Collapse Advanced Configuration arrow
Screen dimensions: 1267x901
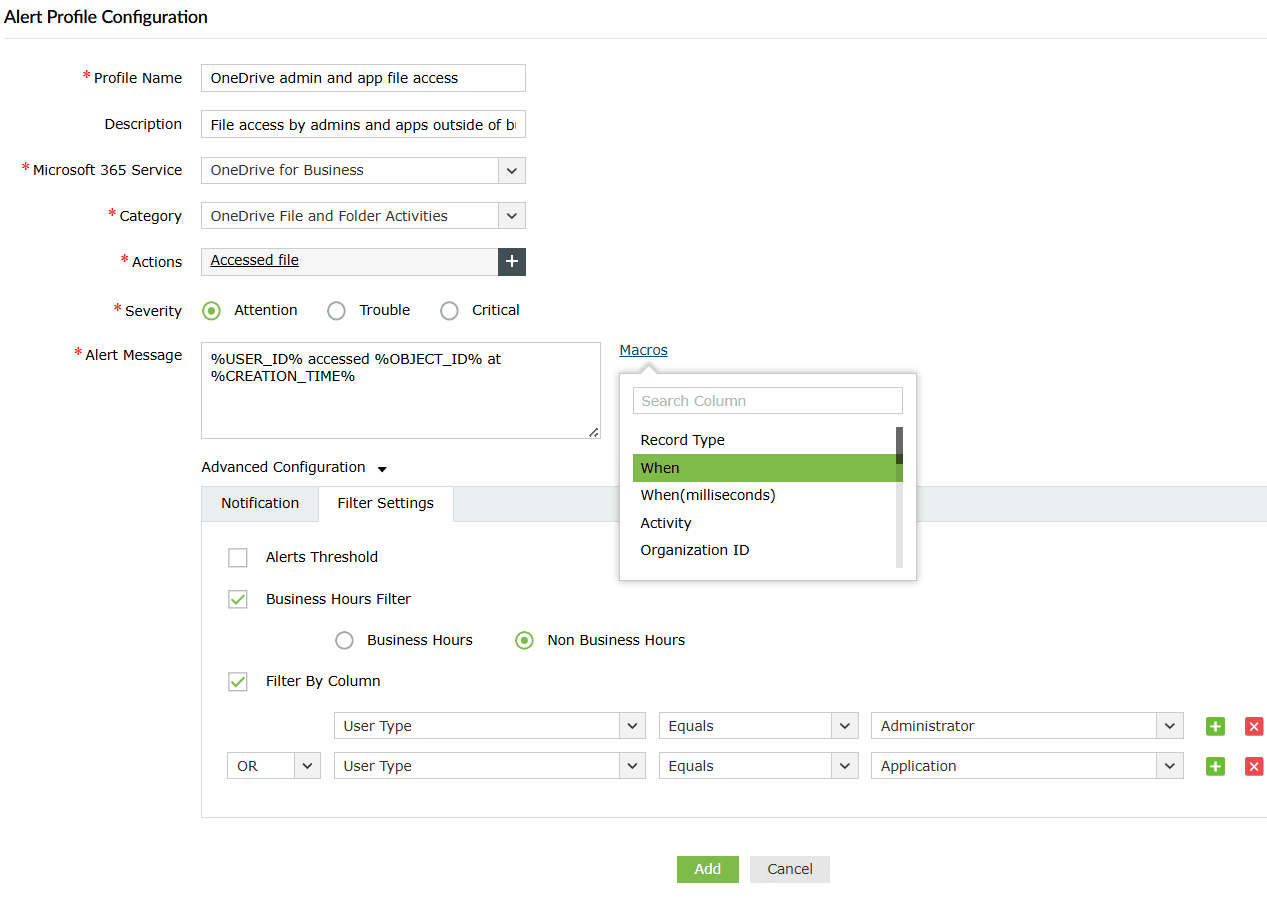tap(382, 469)
